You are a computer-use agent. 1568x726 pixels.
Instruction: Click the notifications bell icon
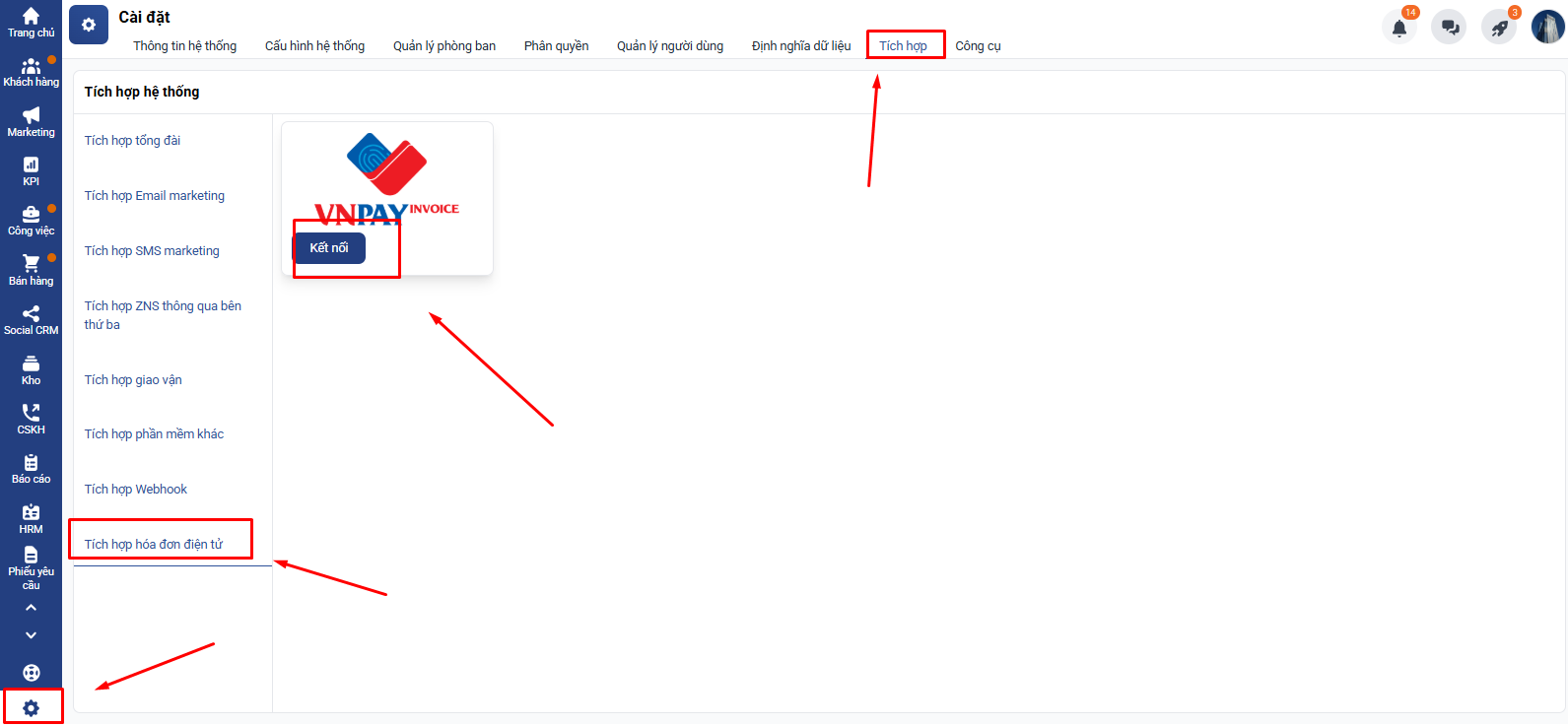pos(1398,28)
